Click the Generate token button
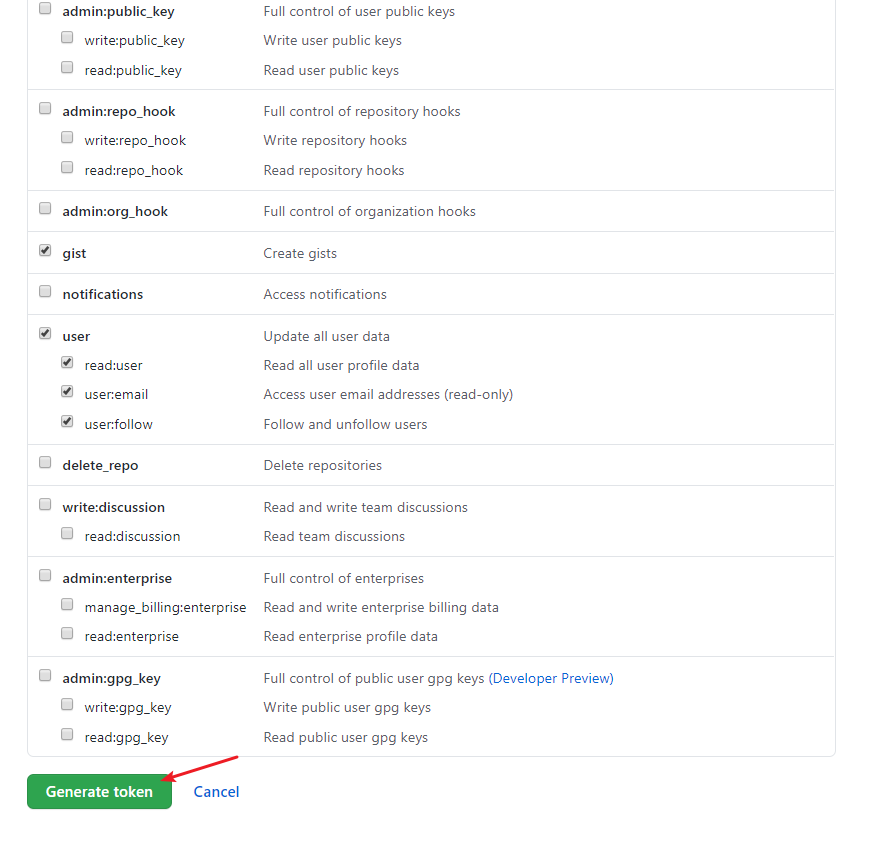This screenshot has height=862, width=876. [x=99, y=791]
